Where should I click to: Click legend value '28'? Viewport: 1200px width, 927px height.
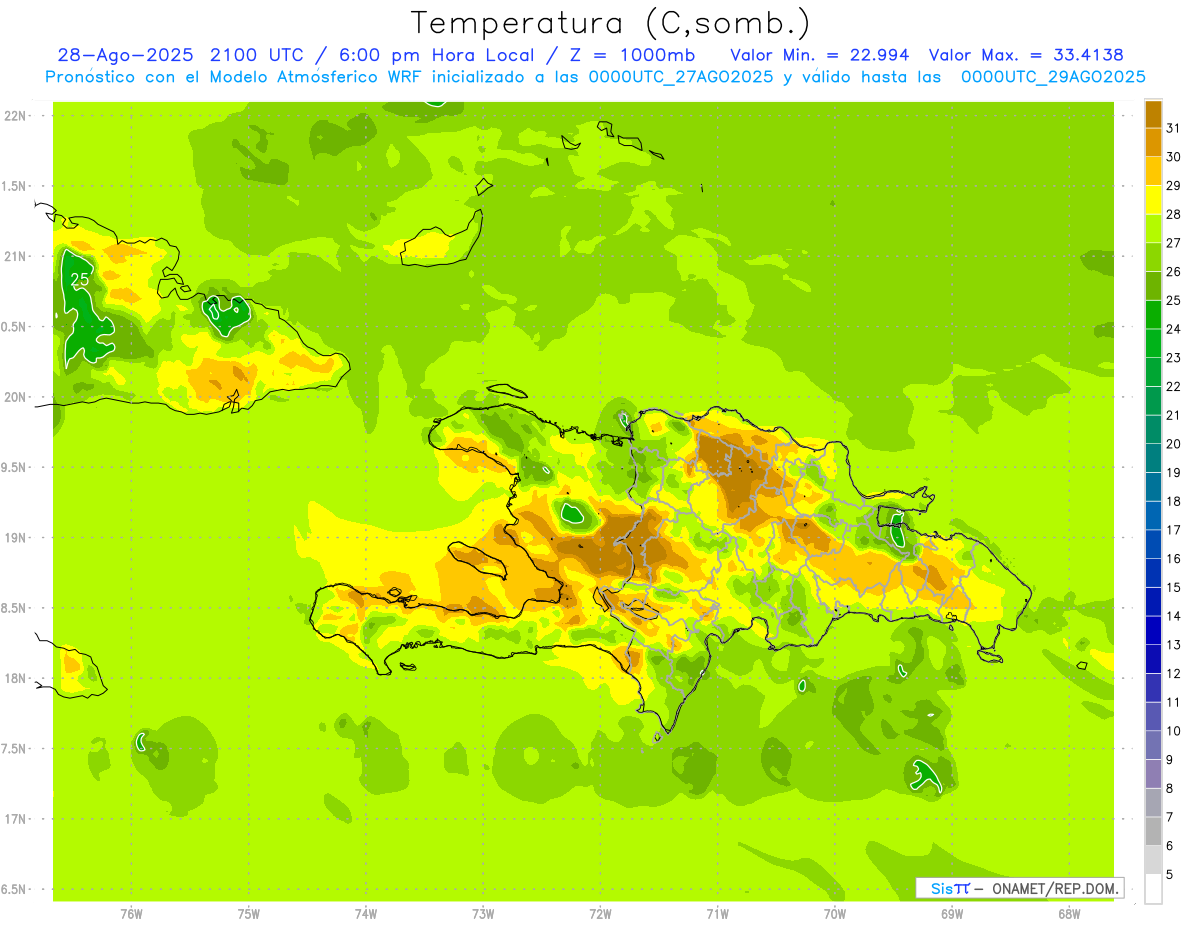pyautogui.click(x=1173, y=214)
